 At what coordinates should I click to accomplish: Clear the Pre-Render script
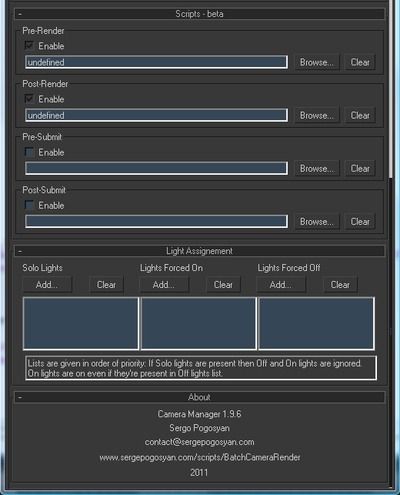click(360, 62)
